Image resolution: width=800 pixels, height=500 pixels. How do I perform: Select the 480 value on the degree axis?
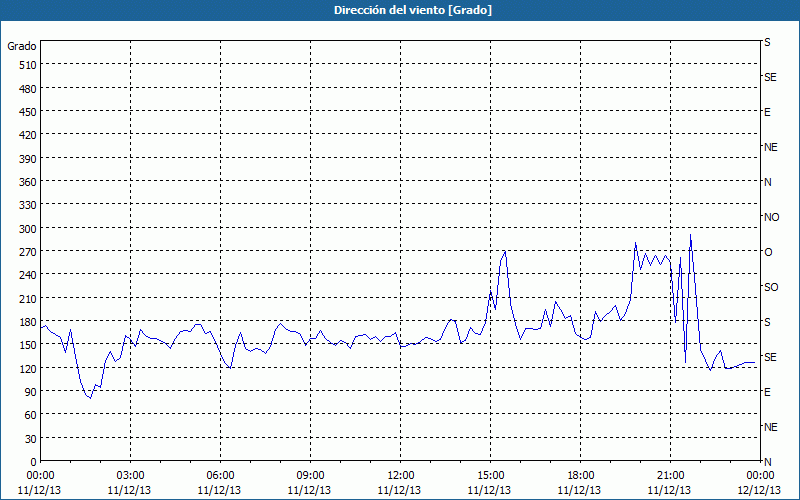pos(28,89)
